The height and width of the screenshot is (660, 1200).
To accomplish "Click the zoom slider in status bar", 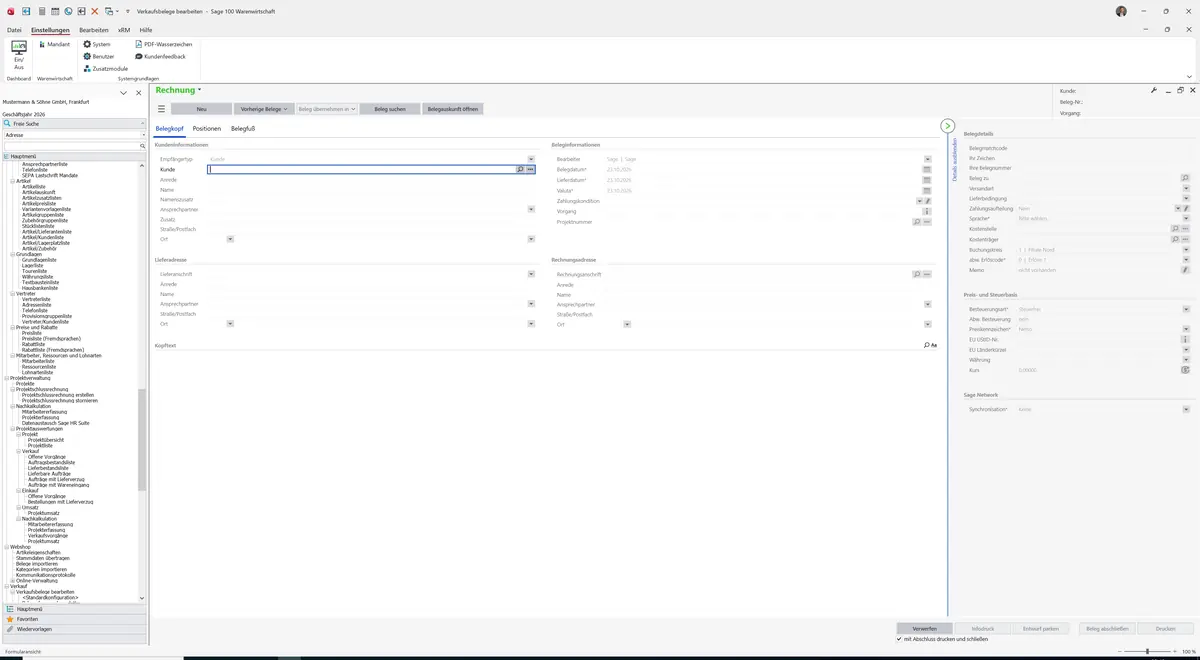I will point(1146,651).
